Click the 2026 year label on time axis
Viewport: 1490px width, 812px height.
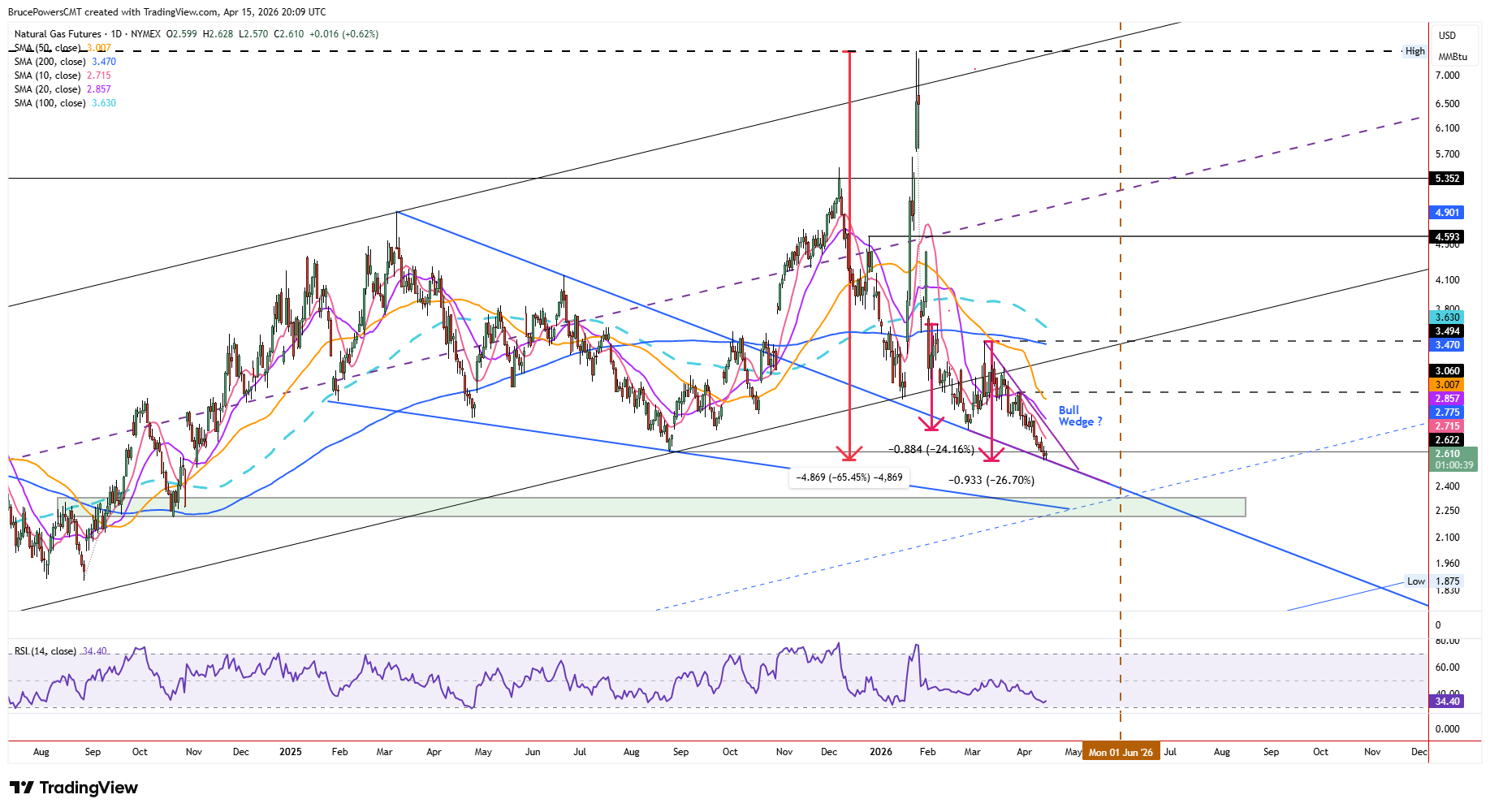tap(881, 752)
